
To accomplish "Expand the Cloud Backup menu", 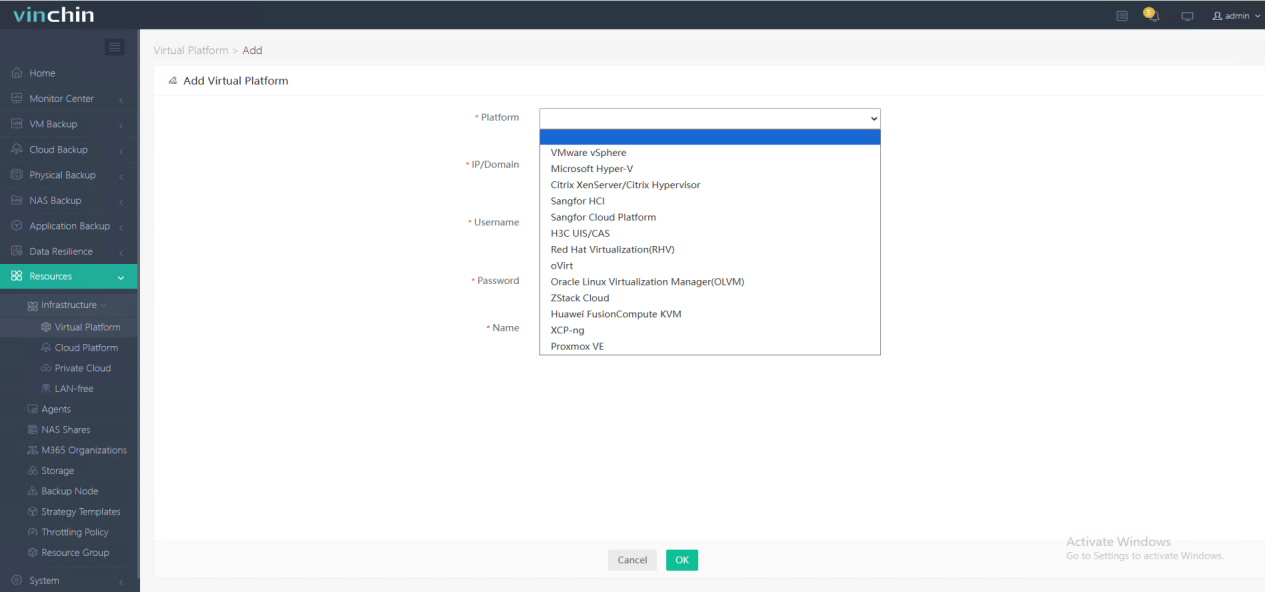I will pos(69,150).
